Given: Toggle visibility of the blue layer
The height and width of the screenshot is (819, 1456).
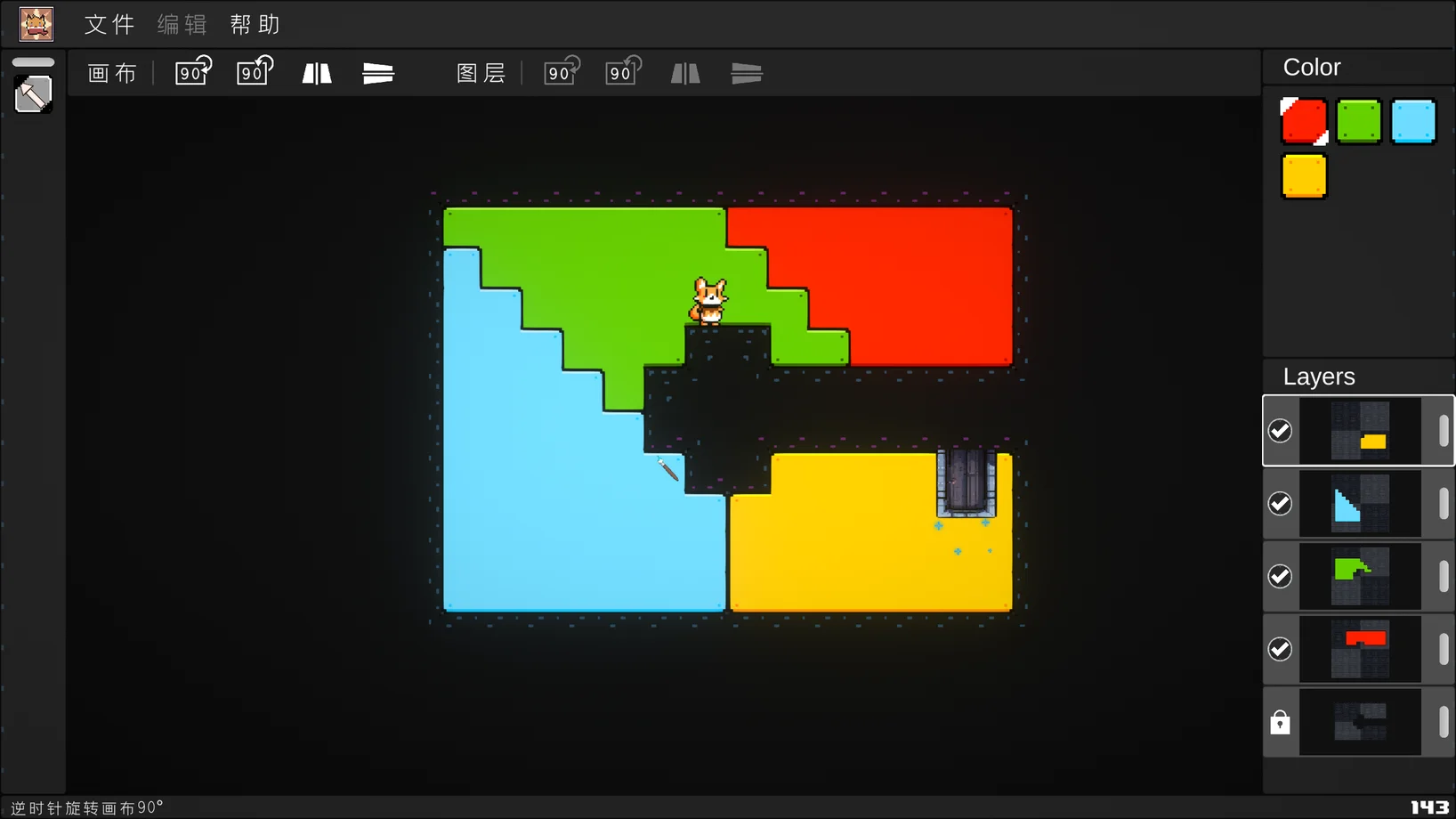Looking at the screenshot, I should click(1280, 504).
